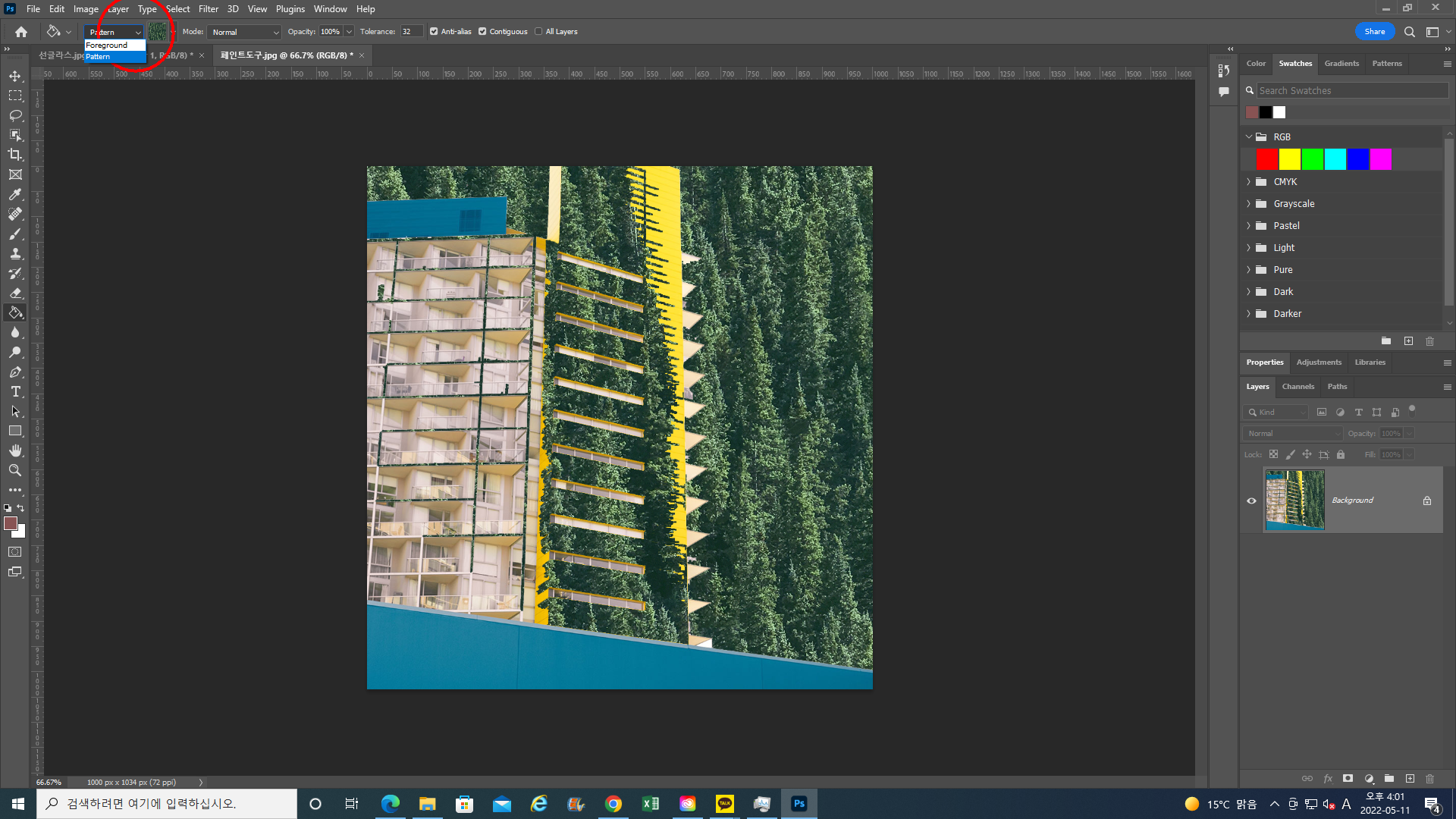This screenshot has height=819, width=1456.
Task: Select the Move tool
Action: tap(15, 76)
